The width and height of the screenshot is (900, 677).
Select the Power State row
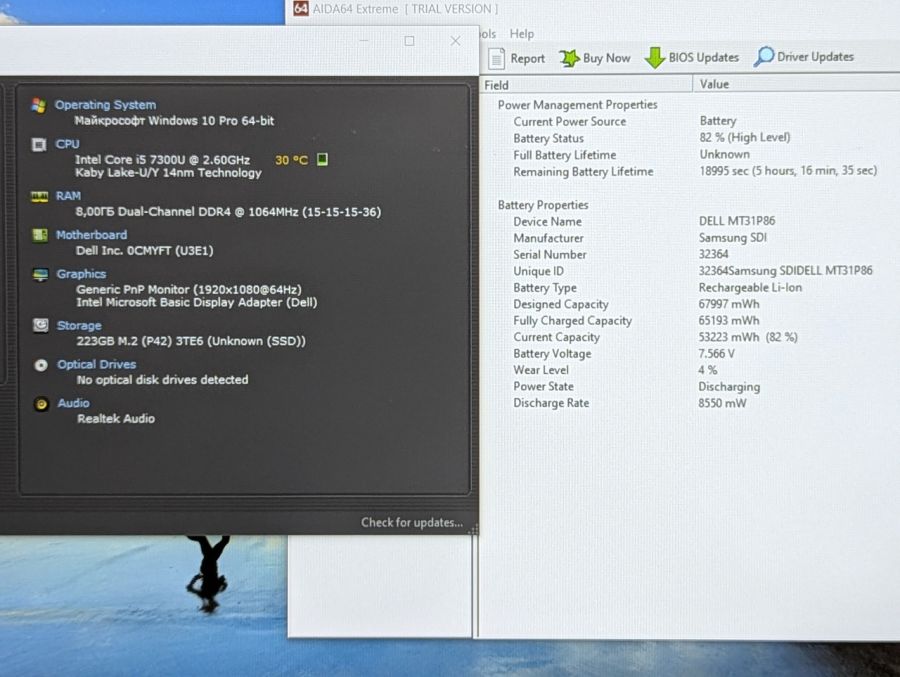689,386
